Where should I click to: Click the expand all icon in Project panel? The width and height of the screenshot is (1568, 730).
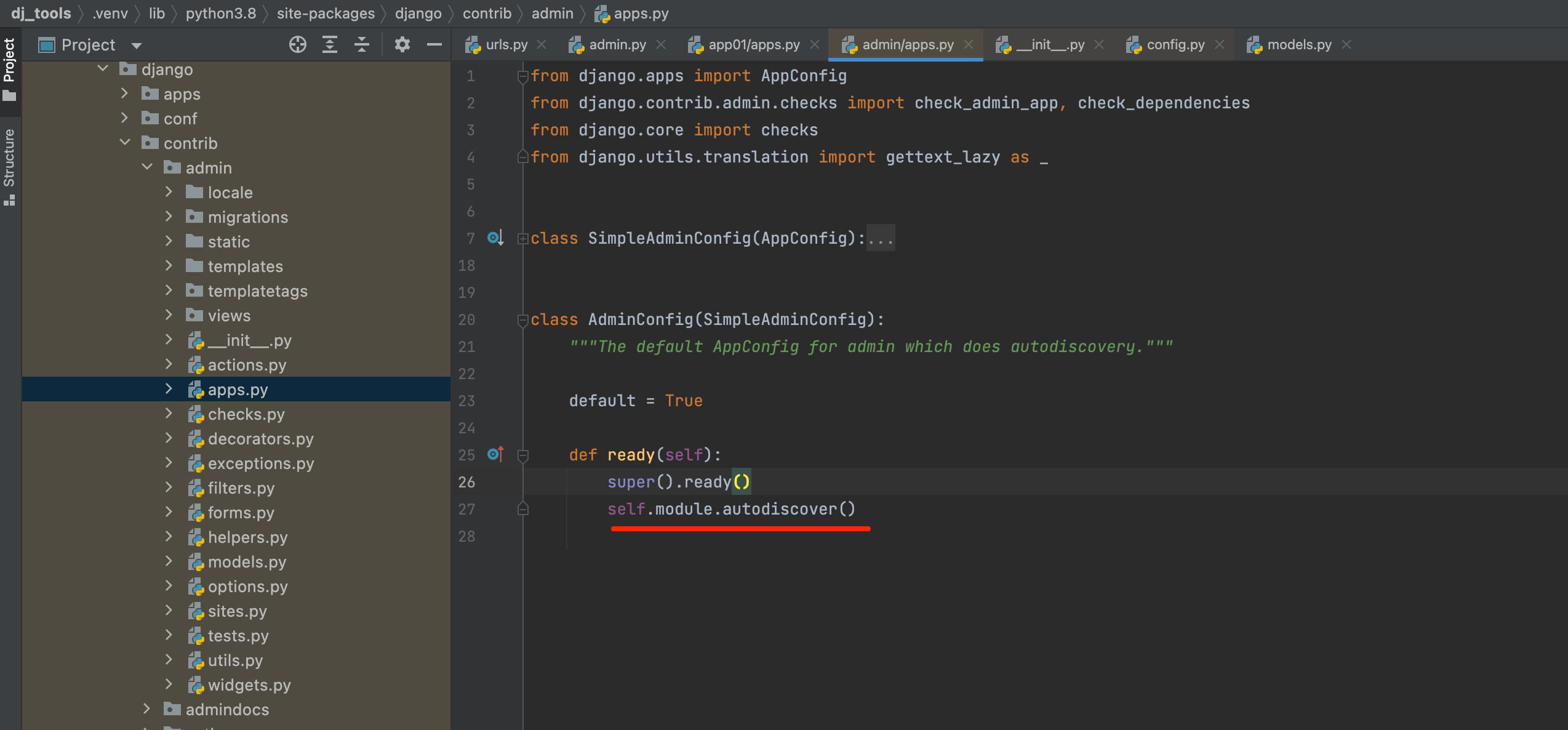point(330,44)
